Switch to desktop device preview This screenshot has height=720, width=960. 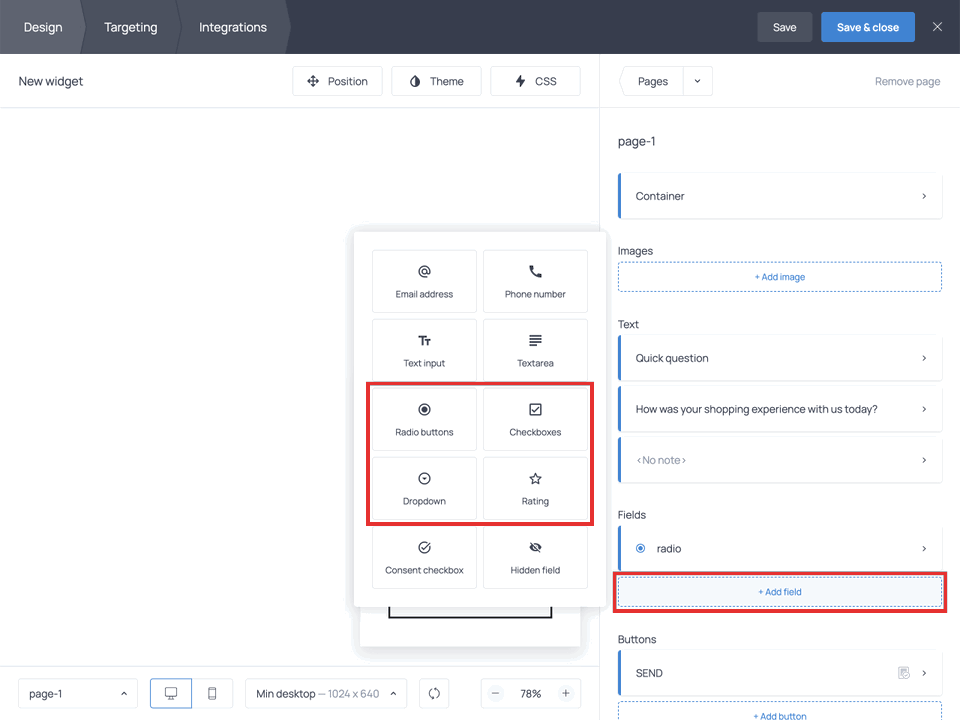[x=171, y=693]
